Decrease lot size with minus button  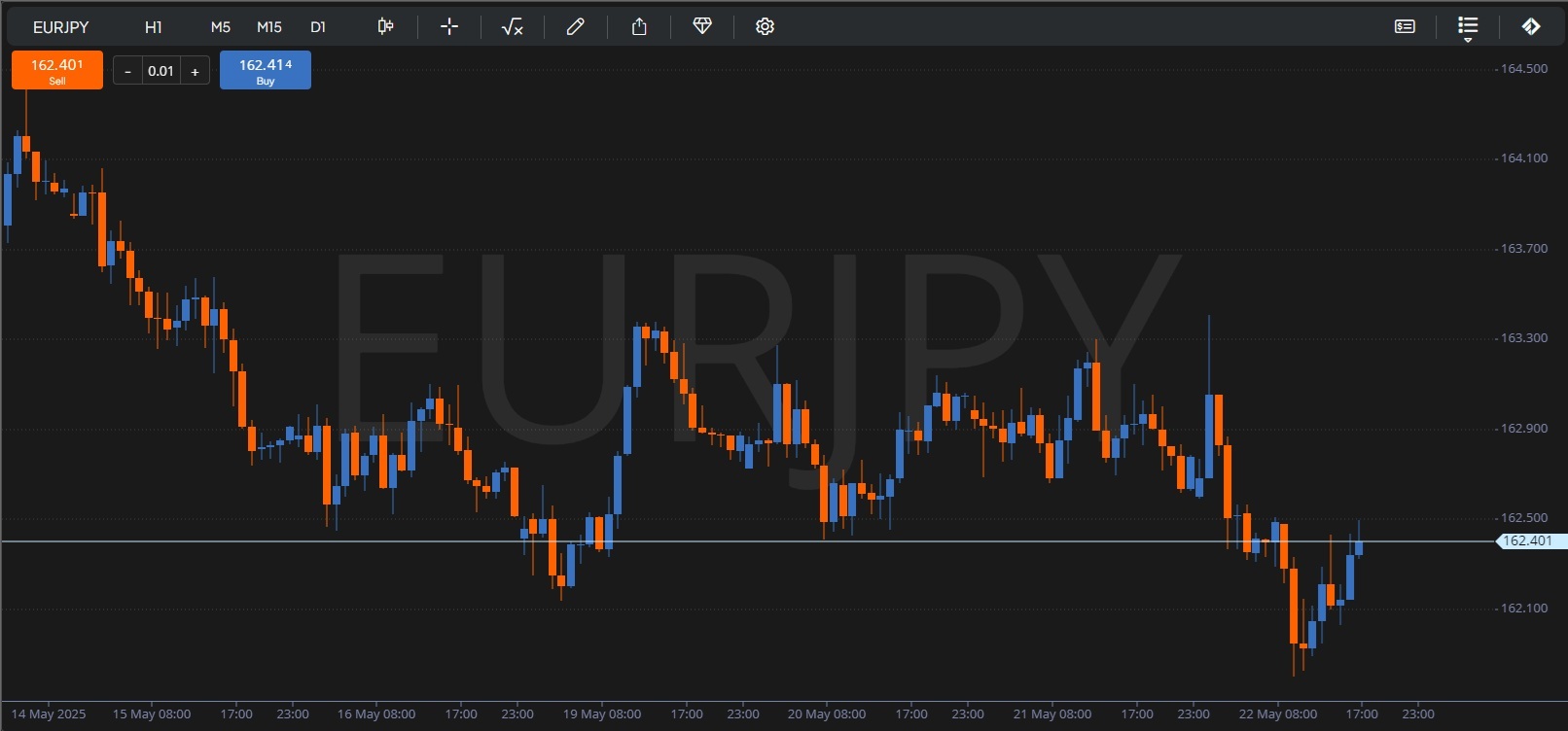pos(127,71)
